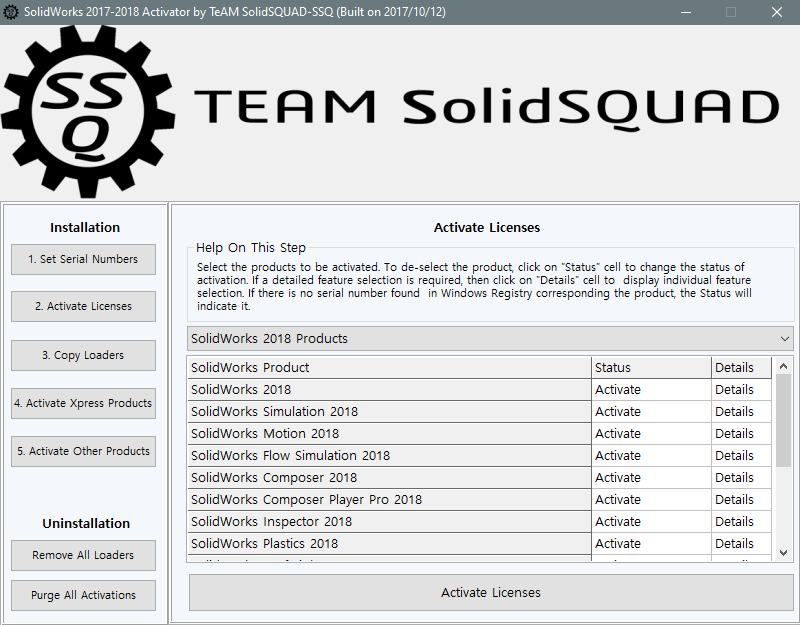Toggle Status for SolidWorks Composer Player Pro 2018

pos(651,499)
